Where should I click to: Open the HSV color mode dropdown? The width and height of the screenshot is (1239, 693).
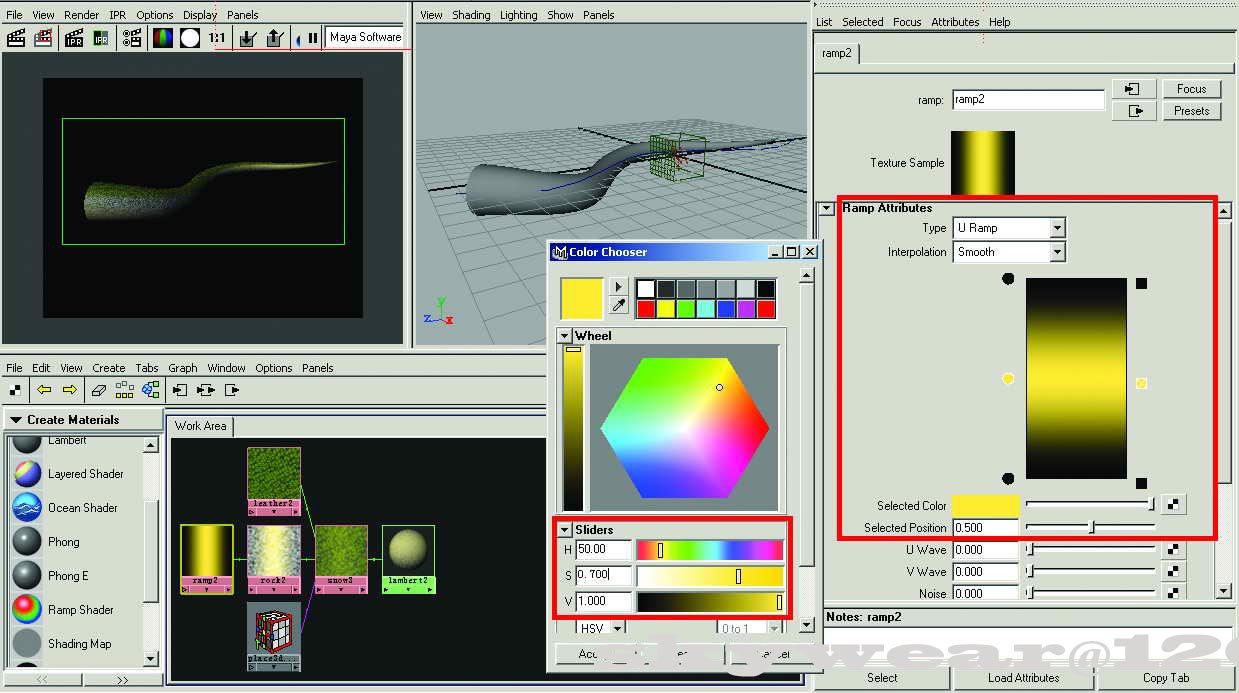click(602, 628)
